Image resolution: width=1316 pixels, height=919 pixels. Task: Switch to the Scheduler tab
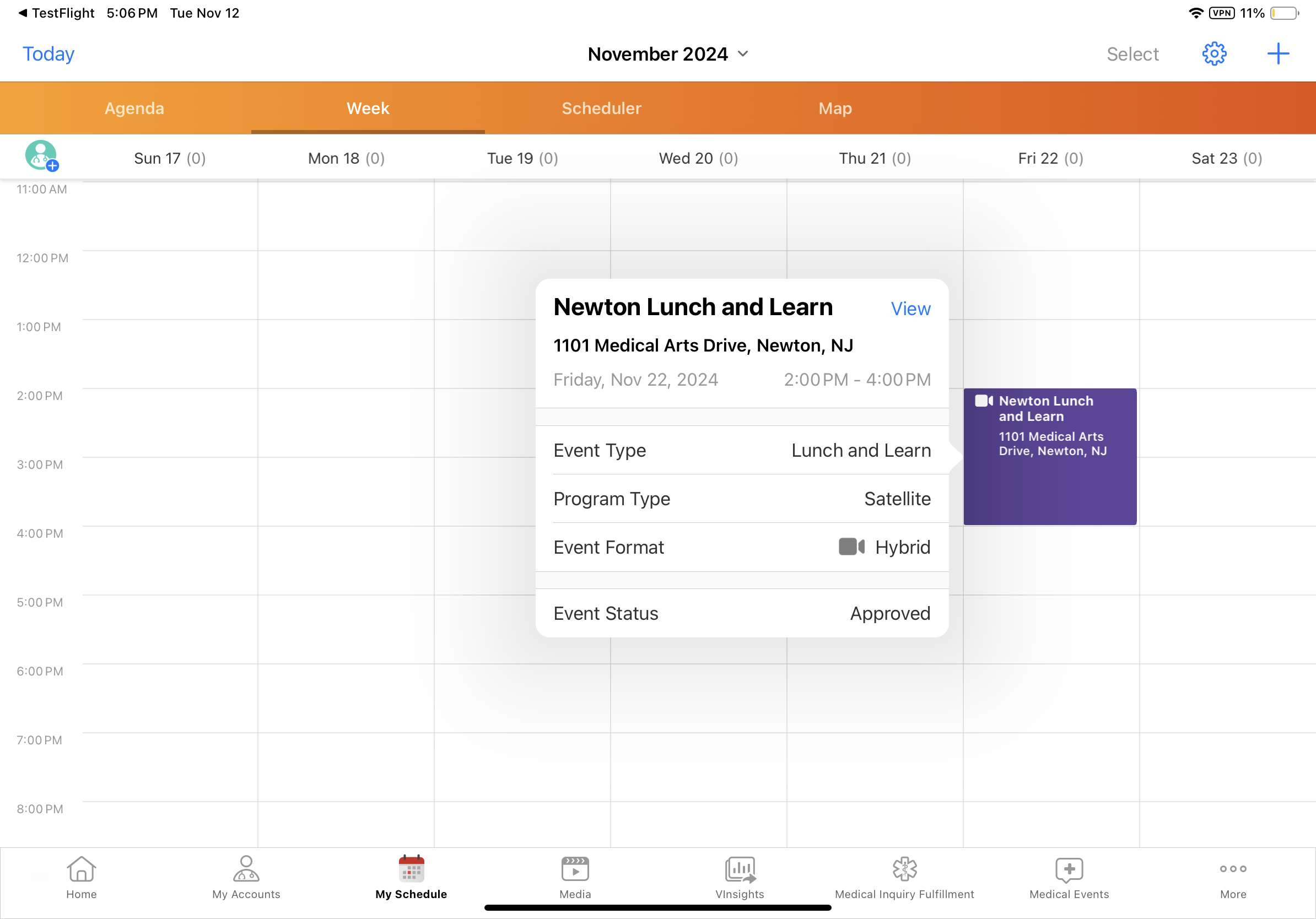pos(601,109)
